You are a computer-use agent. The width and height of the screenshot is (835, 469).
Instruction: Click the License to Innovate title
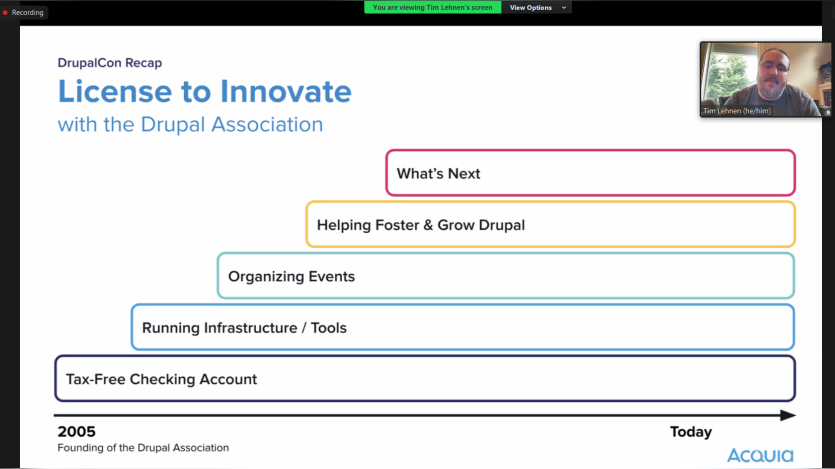pyautogui.click(x=204, y=91)
